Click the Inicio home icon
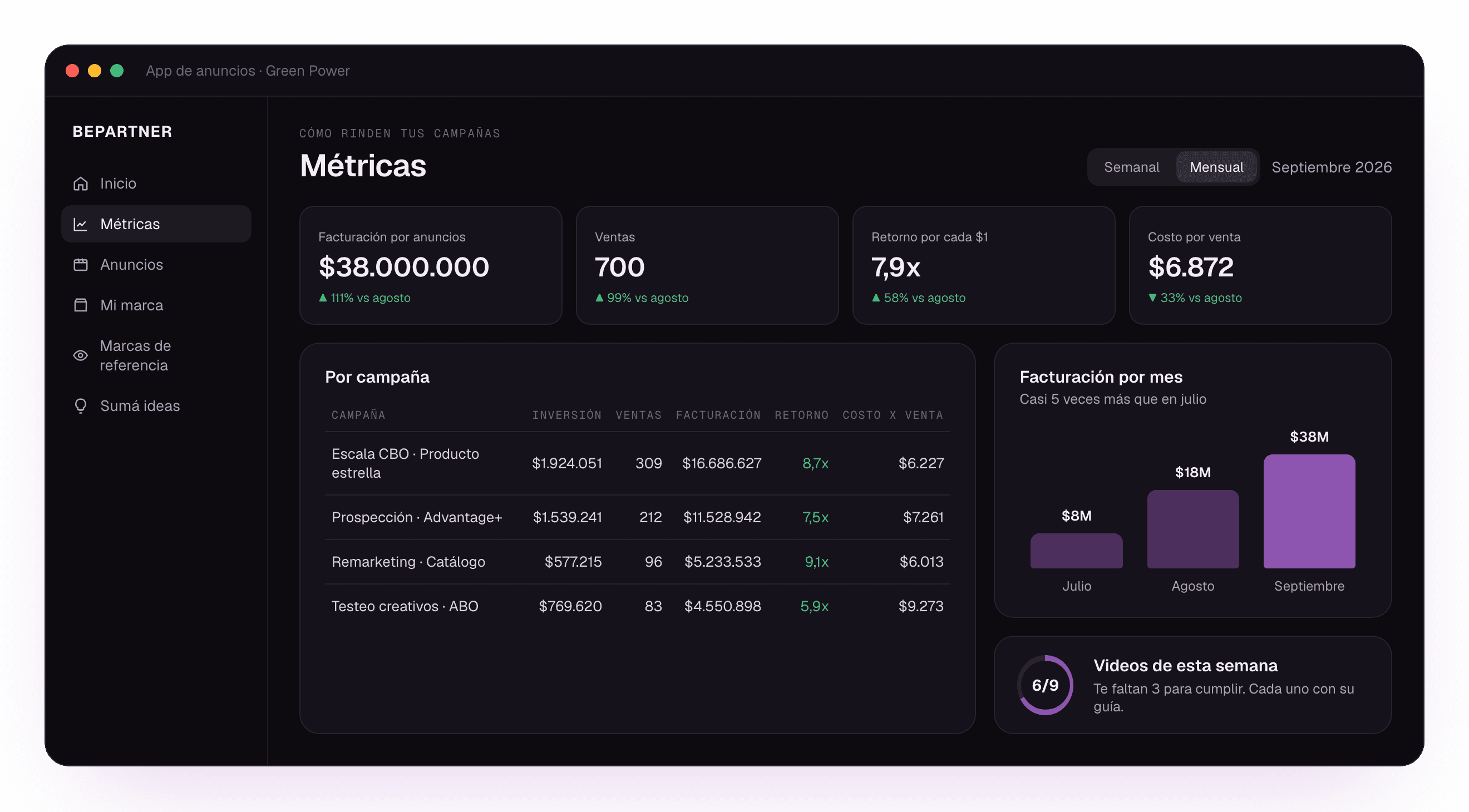The height and width of the screenshot is (812, 1469). (81, 184)
